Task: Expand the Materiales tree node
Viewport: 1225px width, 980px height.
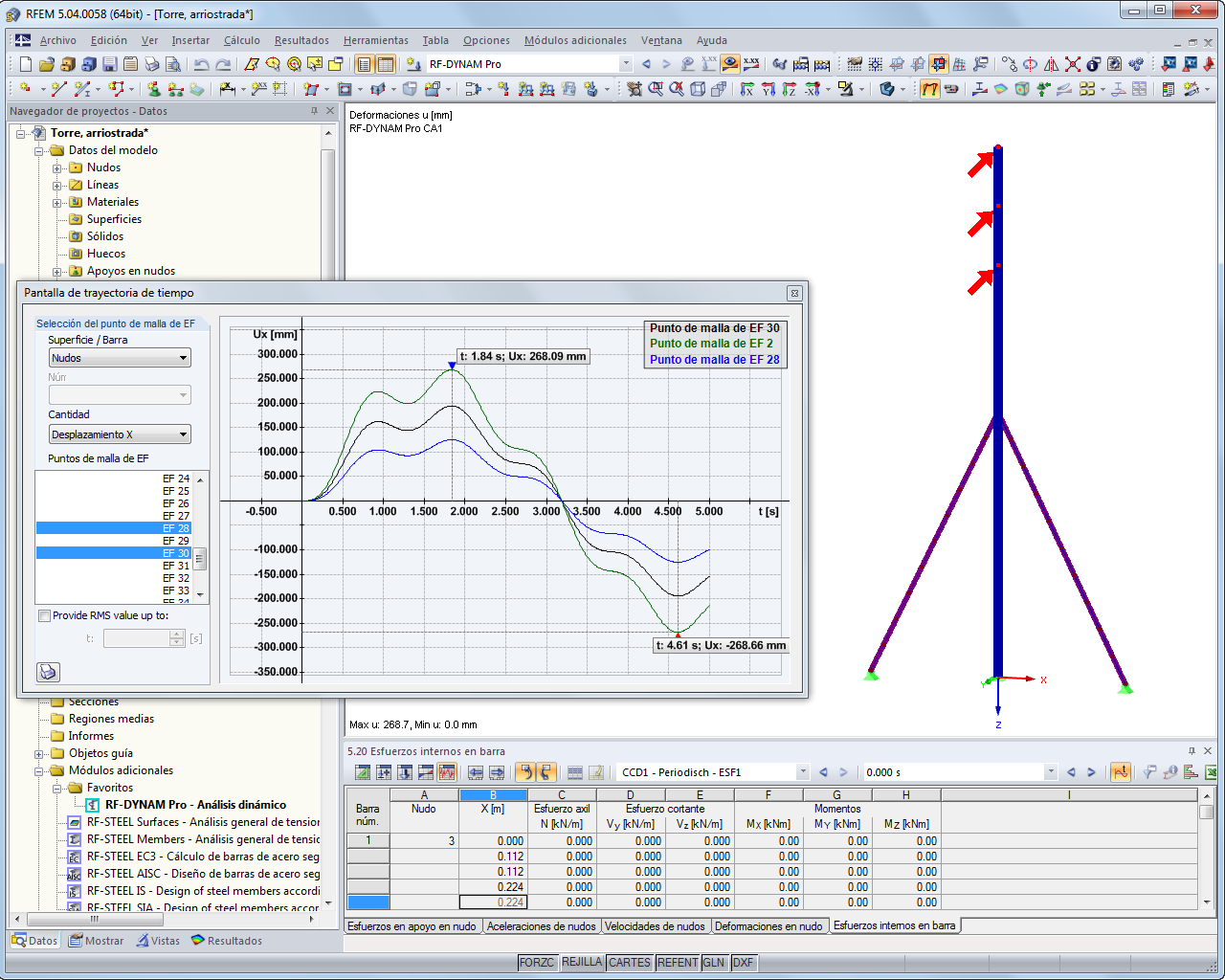Action: pos(57,203)
